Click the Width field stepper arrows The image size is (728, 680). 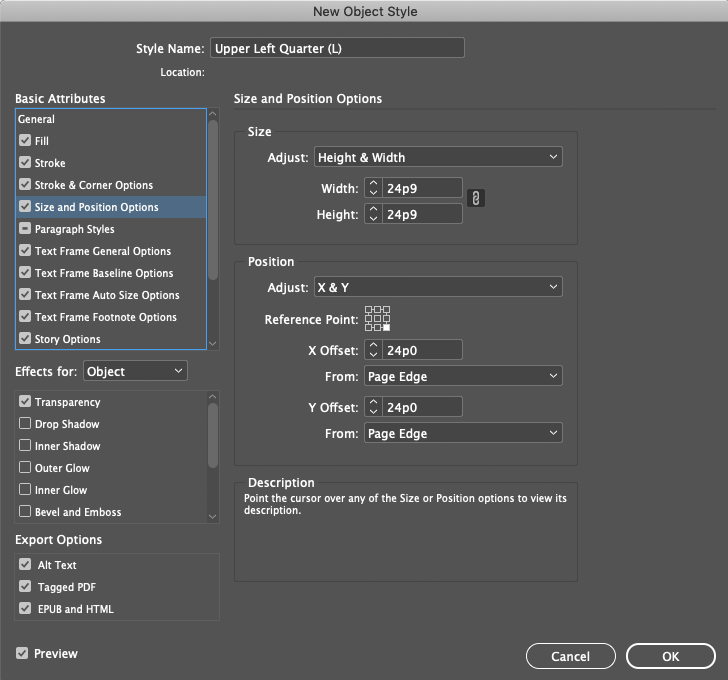tap(373, 188)
